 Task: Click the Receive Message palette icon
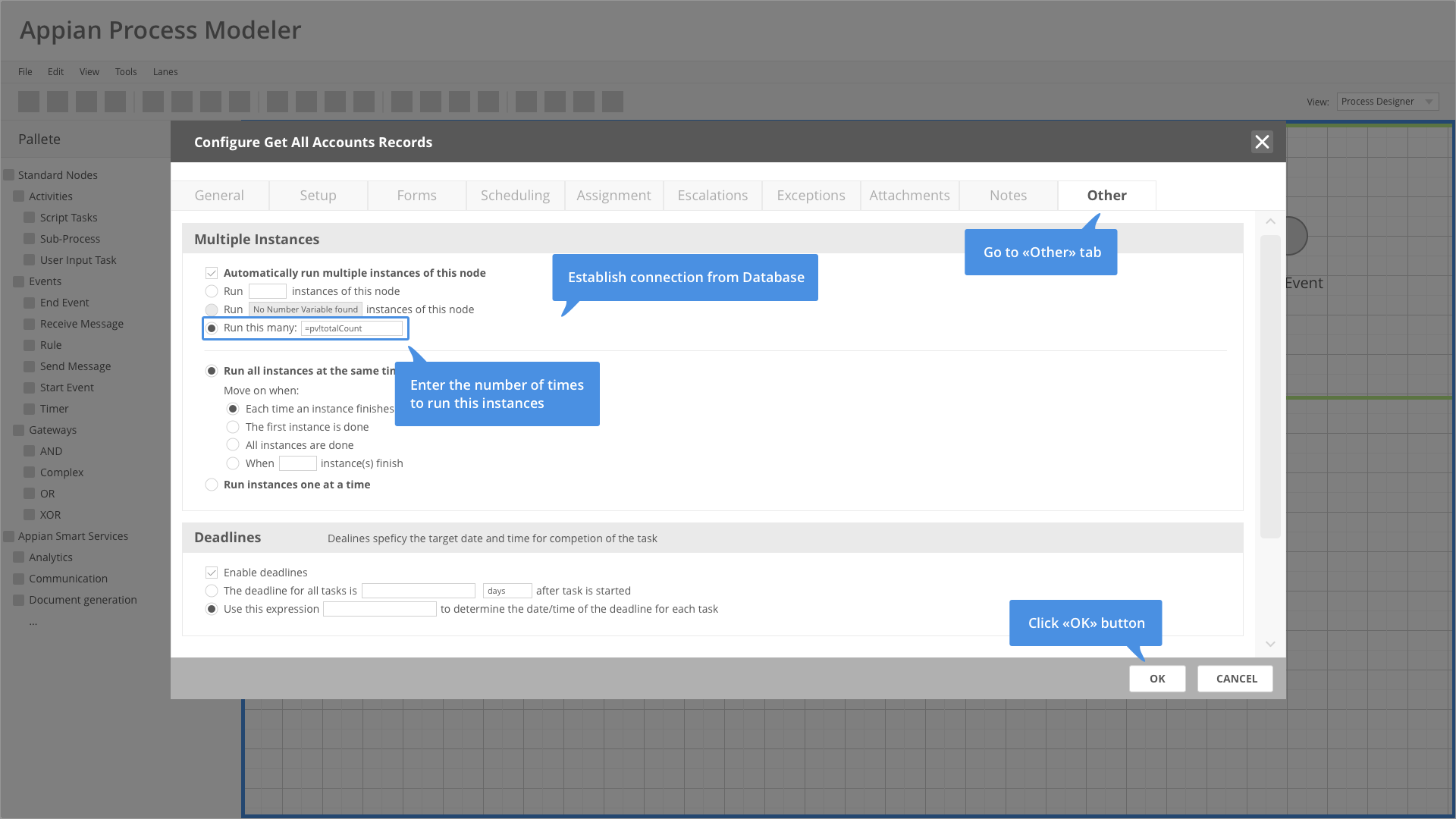pyautogui.click(x=30, y=324)
